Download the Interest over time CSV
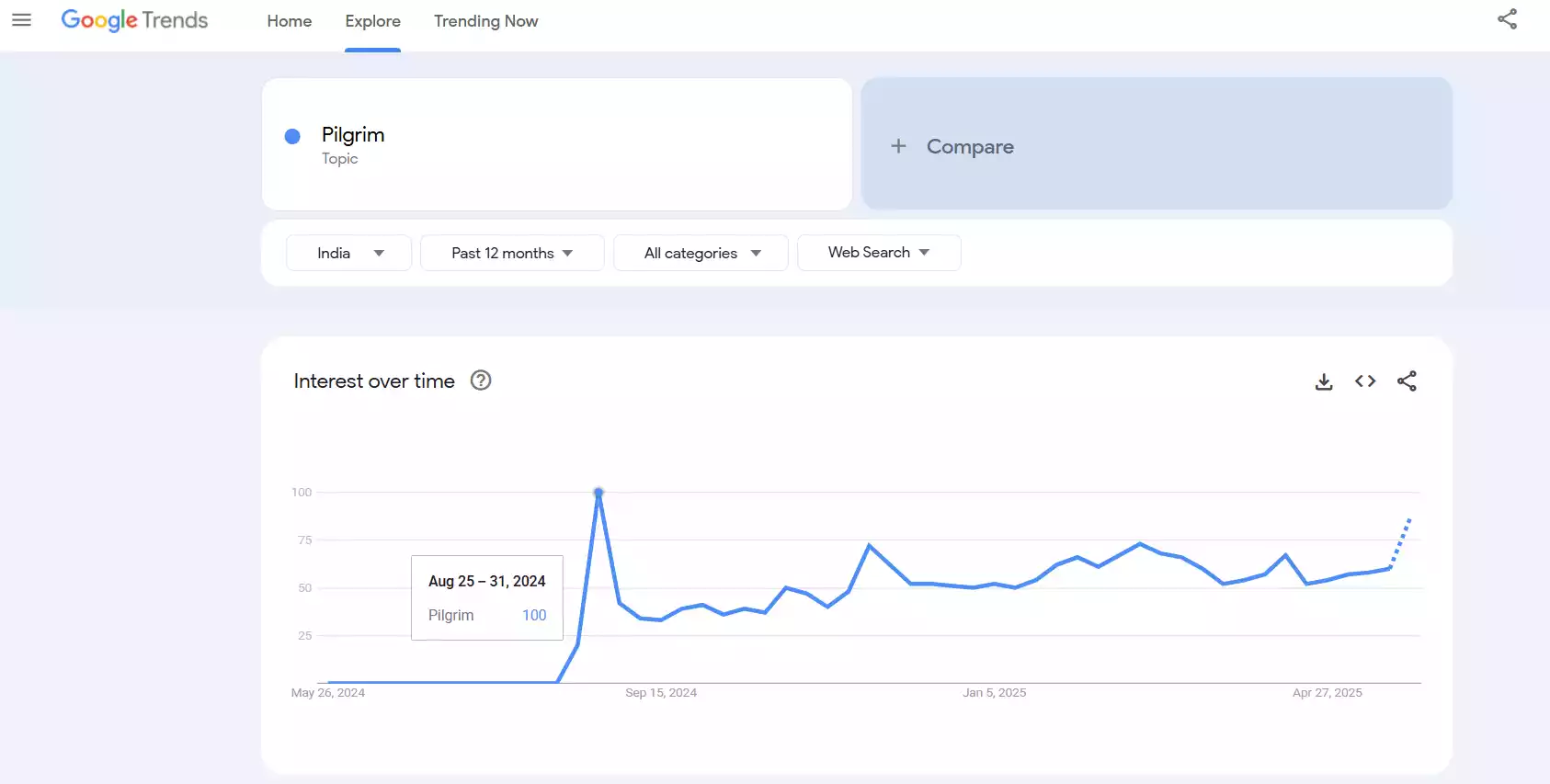 pyautogui.click(x=1323, y=381)
